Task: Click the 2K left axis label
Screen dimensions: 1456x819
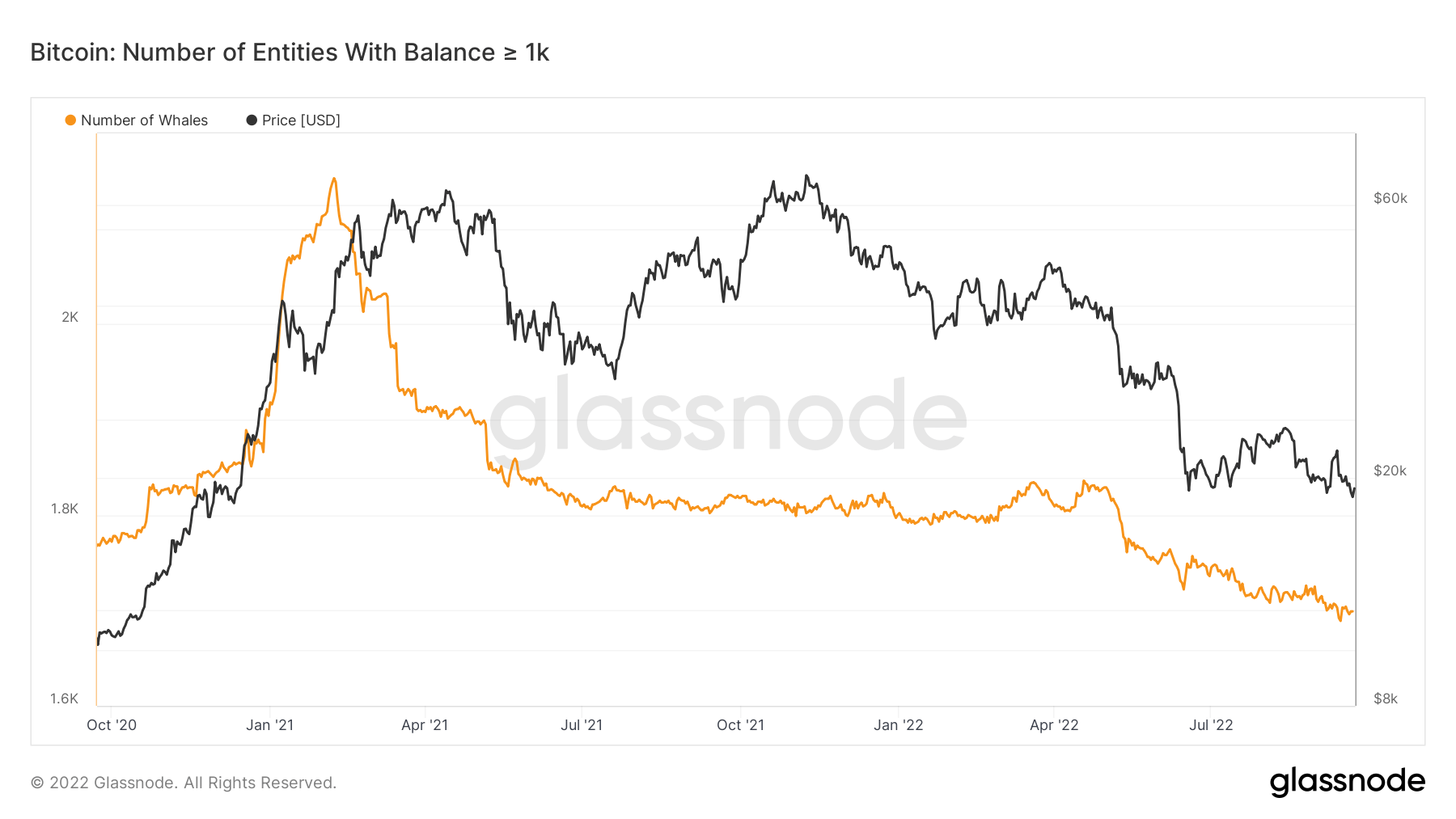Action: tap(70, 317)
